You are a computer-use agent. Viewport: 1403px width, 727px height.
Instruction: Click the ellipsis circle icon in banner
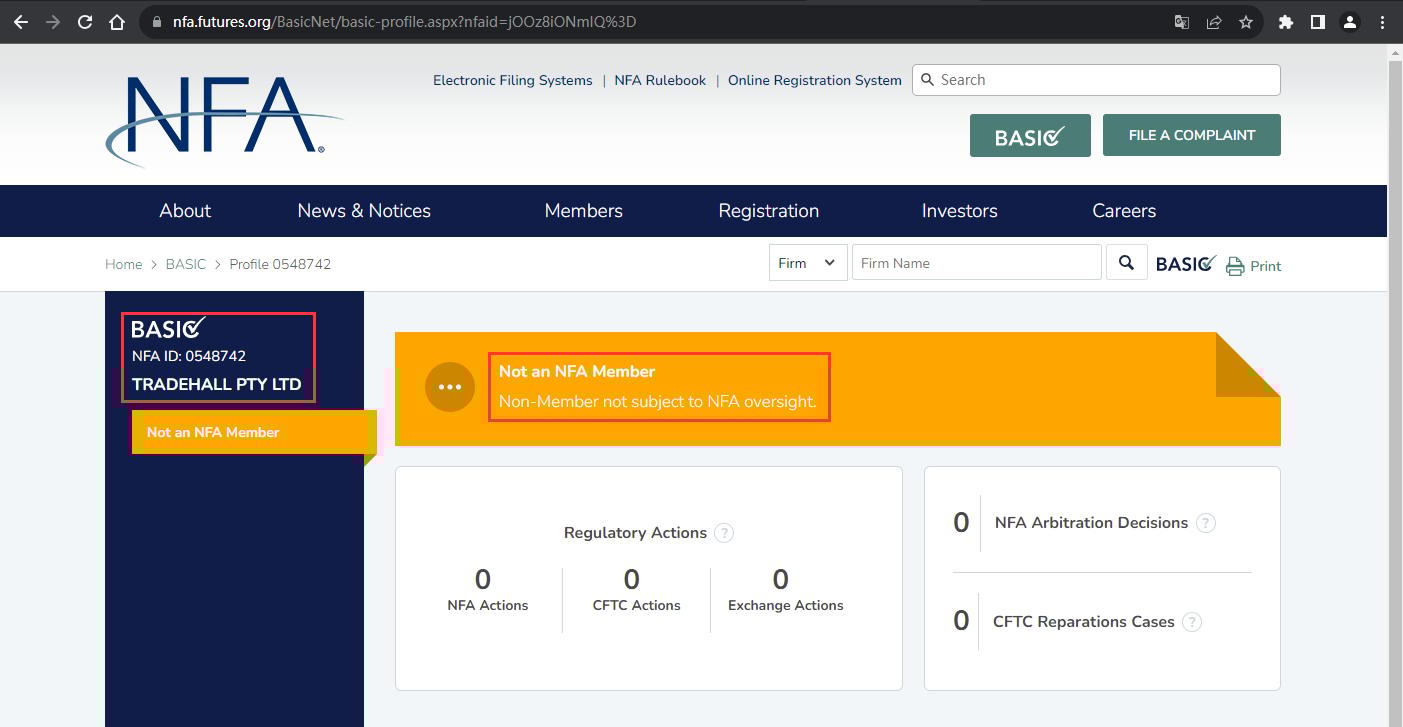(450, 387)
